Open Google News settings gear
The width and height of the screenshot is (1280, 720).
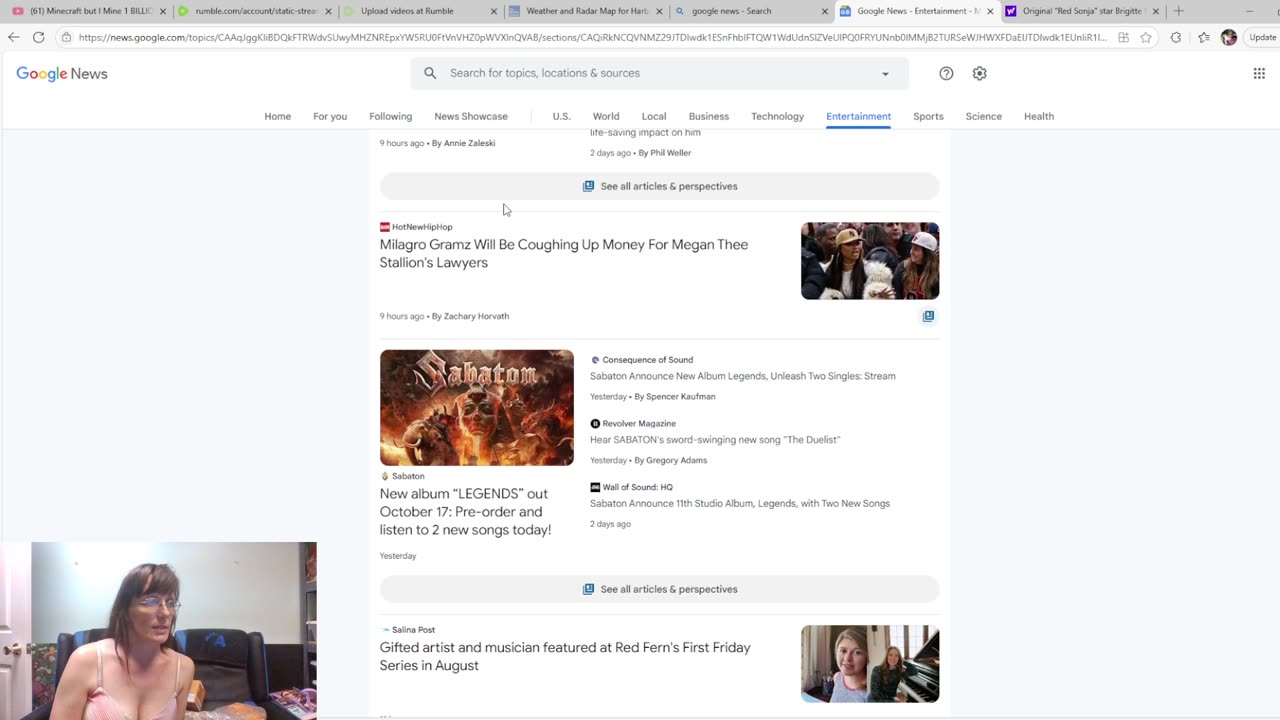point(980,73)
